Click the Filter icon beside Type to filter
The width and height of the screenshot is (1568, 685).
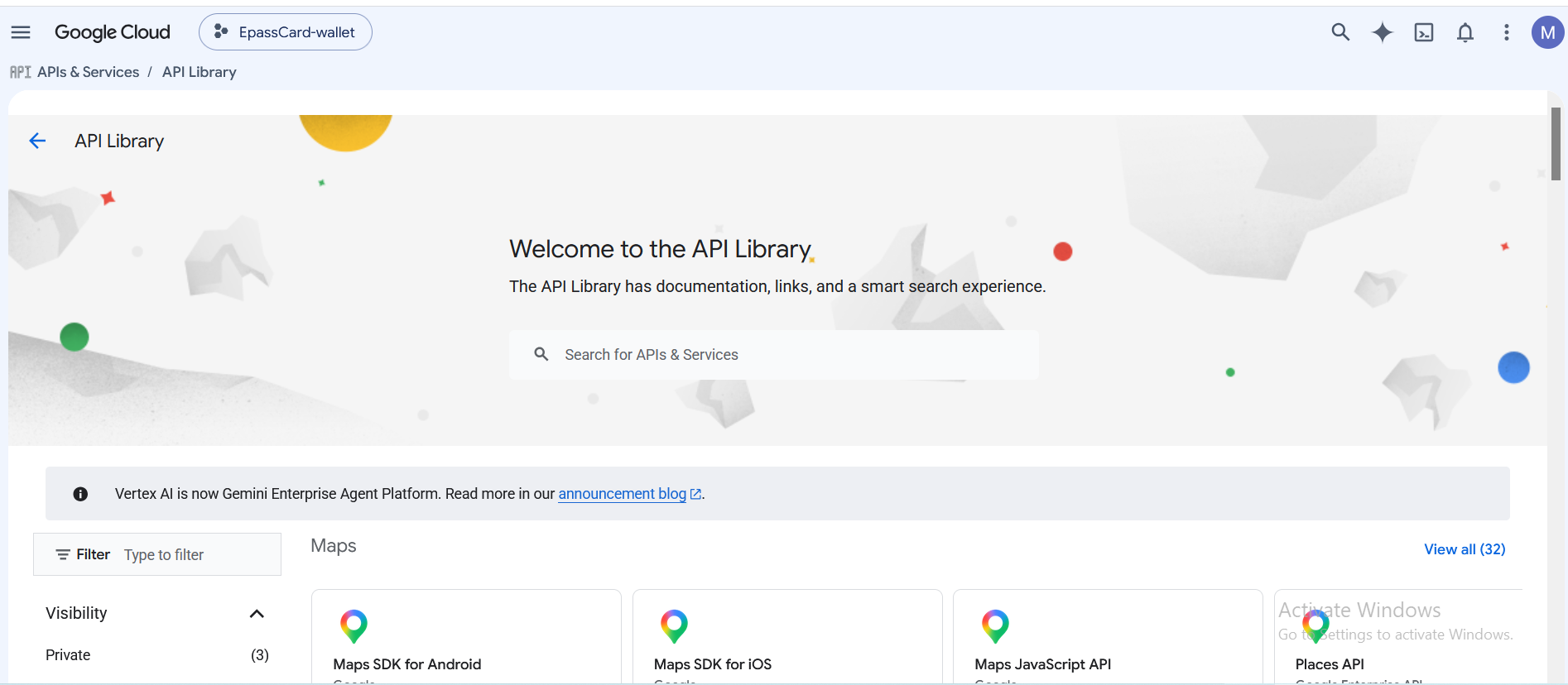pos(63,554)
